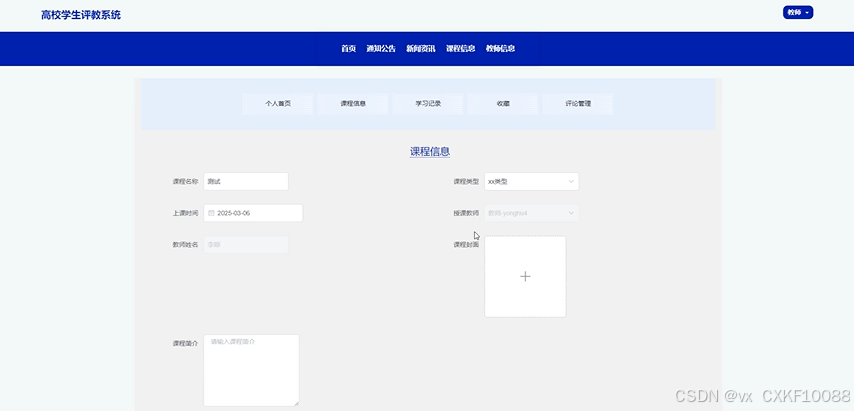
Task: Click the 课程简介 text area
Action: (x=251, y=370)
